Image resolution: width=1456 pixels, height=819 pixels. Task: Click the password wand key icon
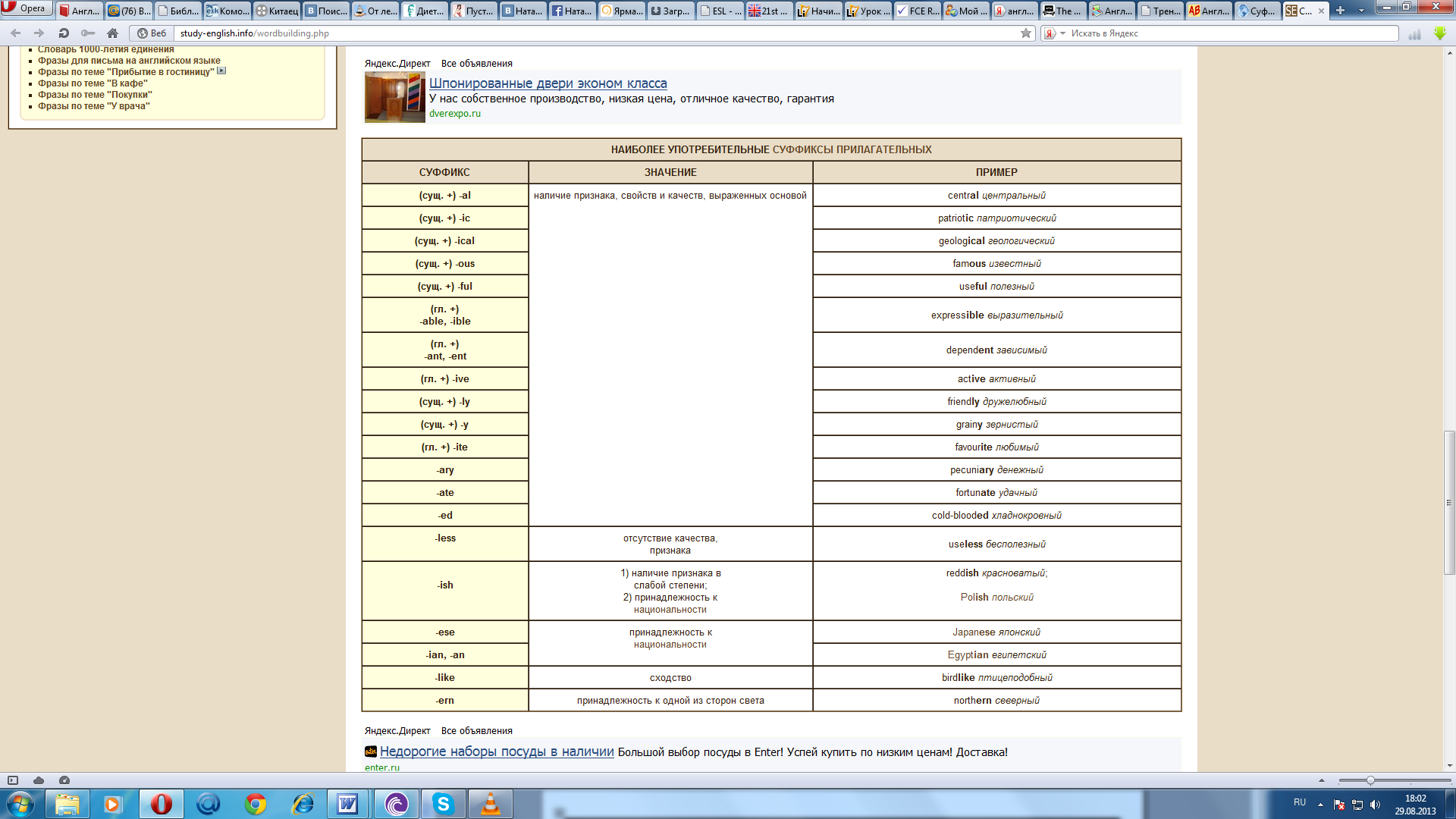(x=88, y=33)
